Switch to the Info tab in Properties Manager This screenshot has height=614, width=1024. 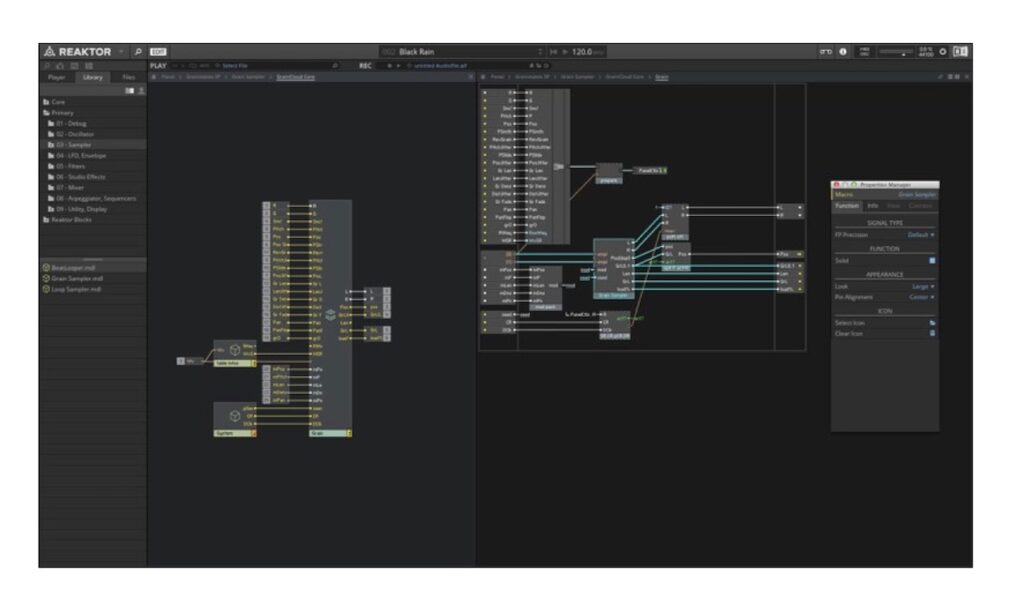click(x=872, y=206)
